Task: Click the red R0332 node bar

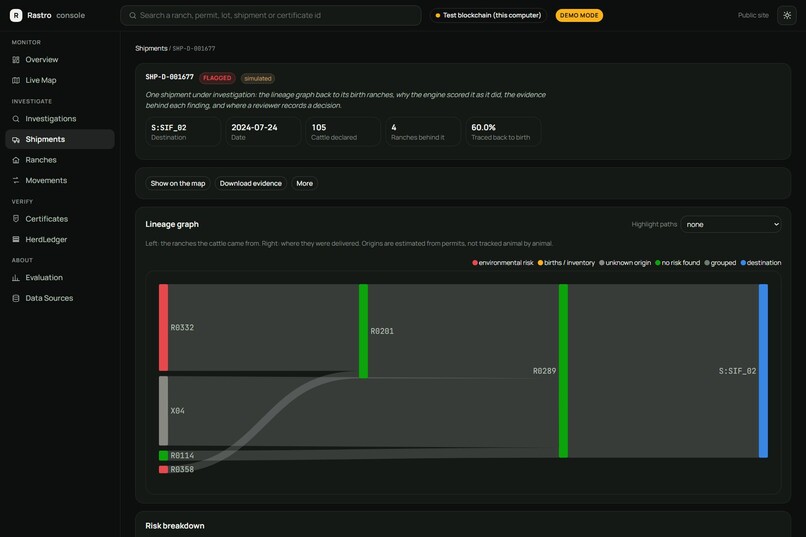Action: point(163,327)
